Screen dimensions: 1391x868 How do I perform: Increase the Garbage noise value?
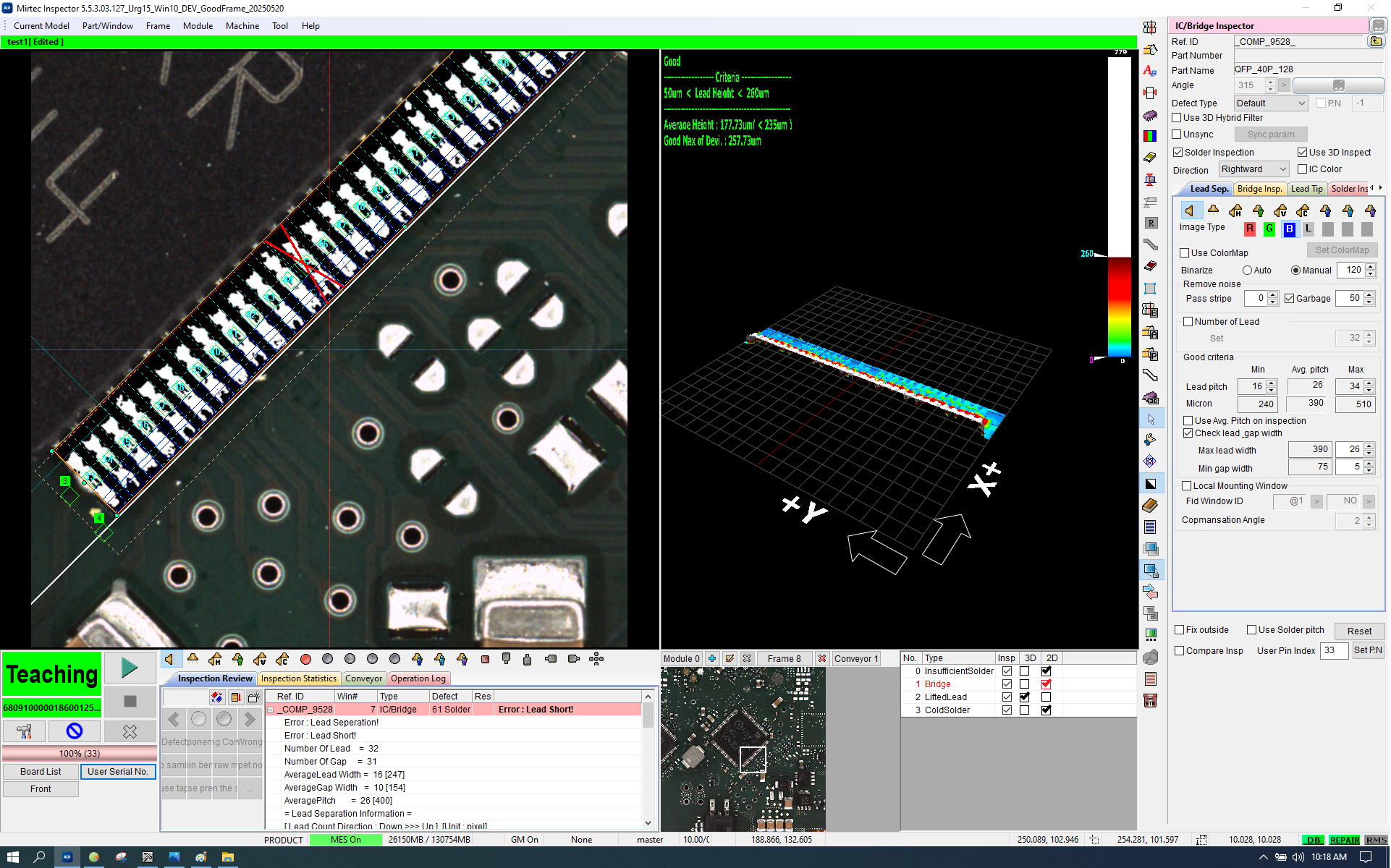1369,295
